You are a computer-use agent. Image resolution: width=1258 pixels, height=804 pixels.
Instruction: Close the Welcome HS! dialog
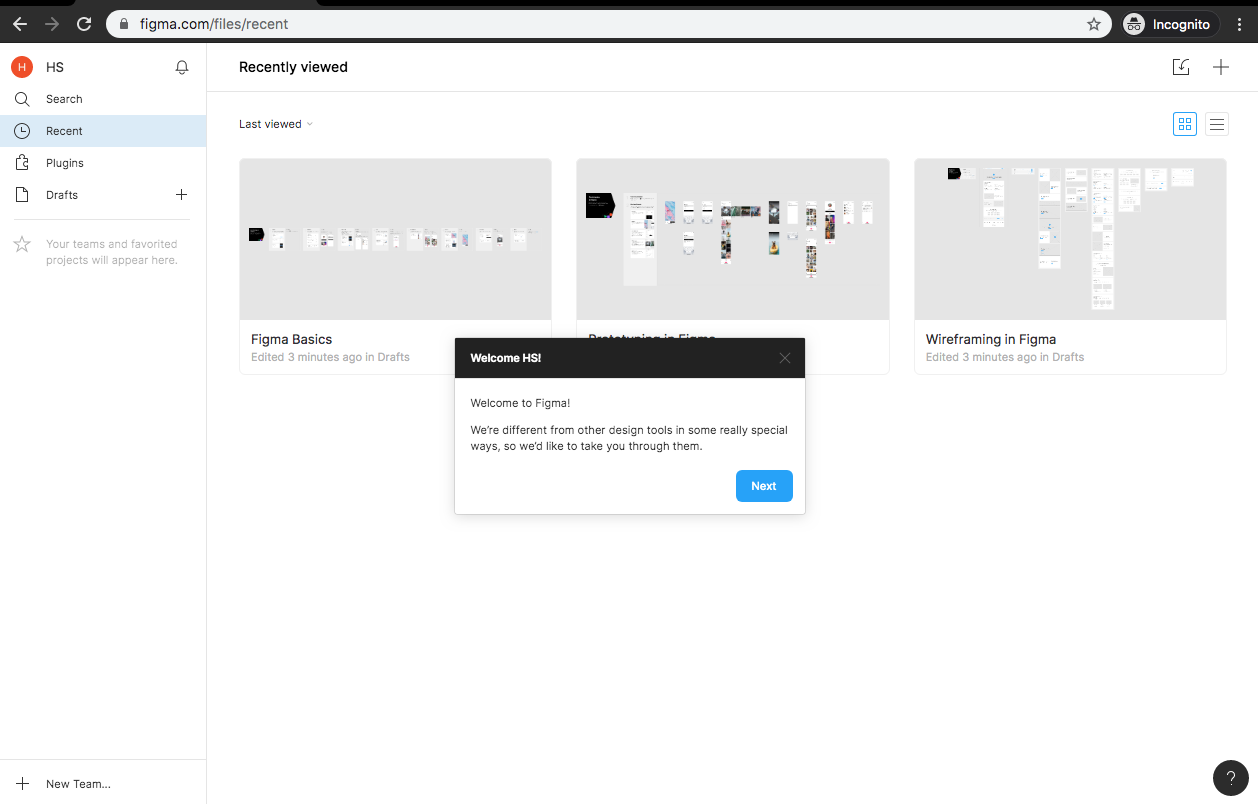pos(785,358)
